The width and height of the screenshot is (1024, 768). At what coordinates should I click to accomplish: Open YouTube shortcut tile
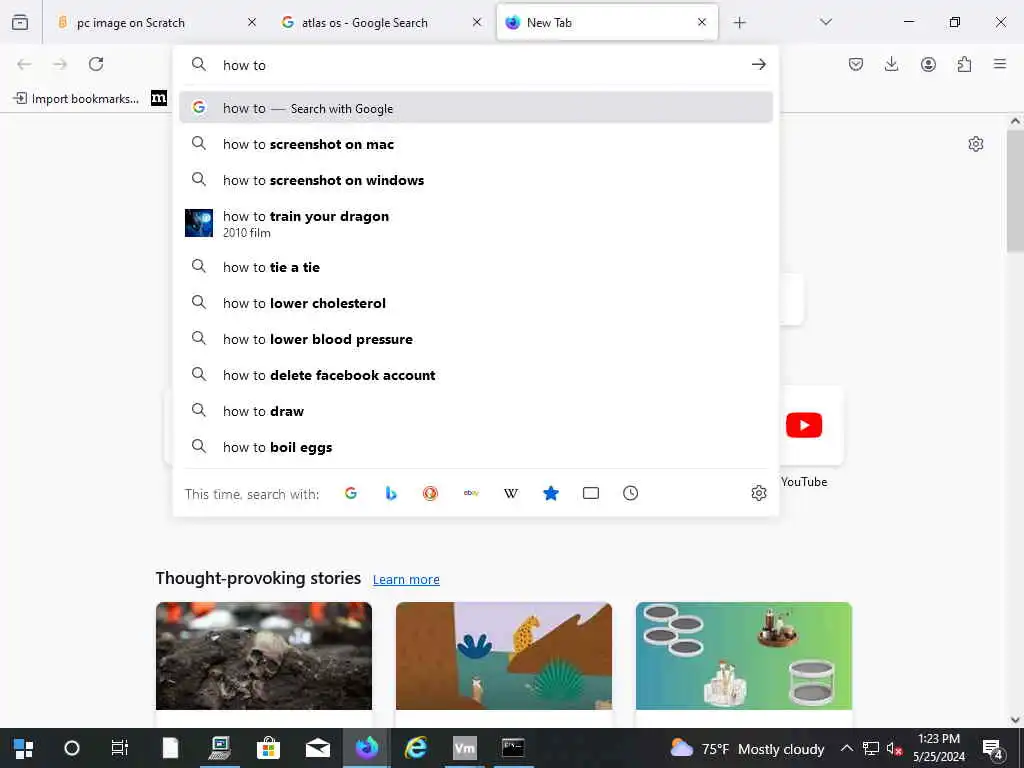tap(804, 425)
